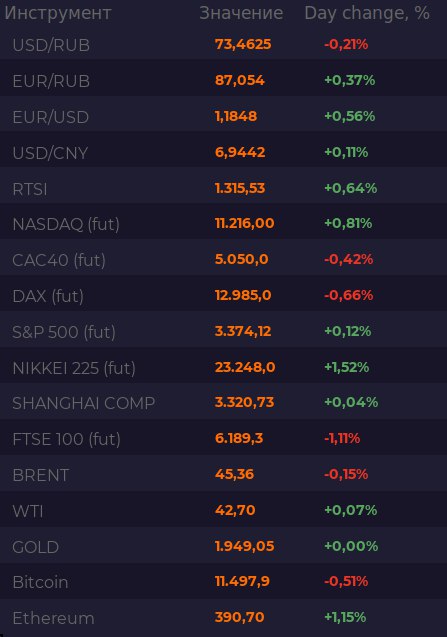Click the CAC40 (fut) row
The width and height of the screenshot is (447, 637).
pyautogui.click(x=224, y=259)
